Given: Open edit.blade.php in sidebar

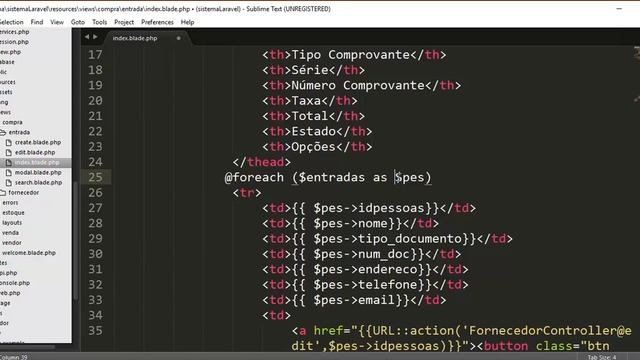Looking at the screenshot, I should 35,152.
